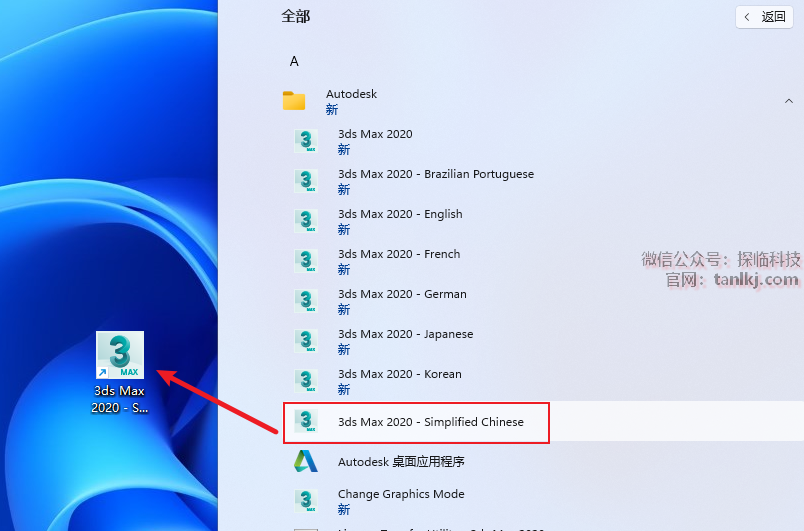Open 3ds Max 2020 - French
The image size is (804, 531).
(399, 254)
